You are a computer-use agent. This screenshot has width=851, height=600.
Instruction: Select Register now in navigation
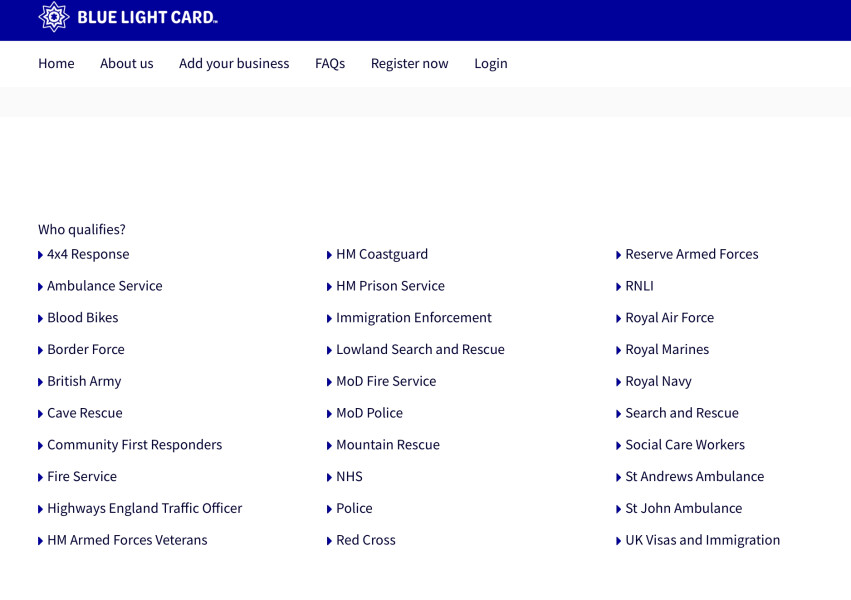[x=409, y=63]
